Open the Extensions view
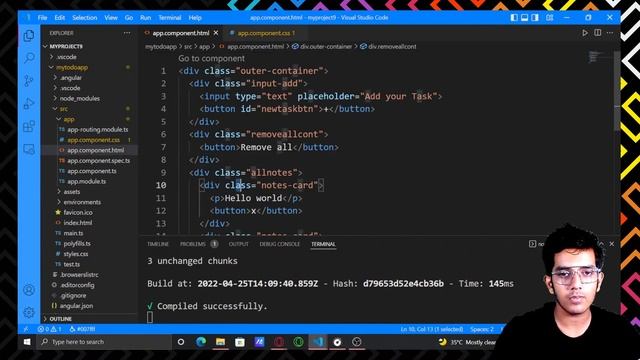 coord(29,127)
